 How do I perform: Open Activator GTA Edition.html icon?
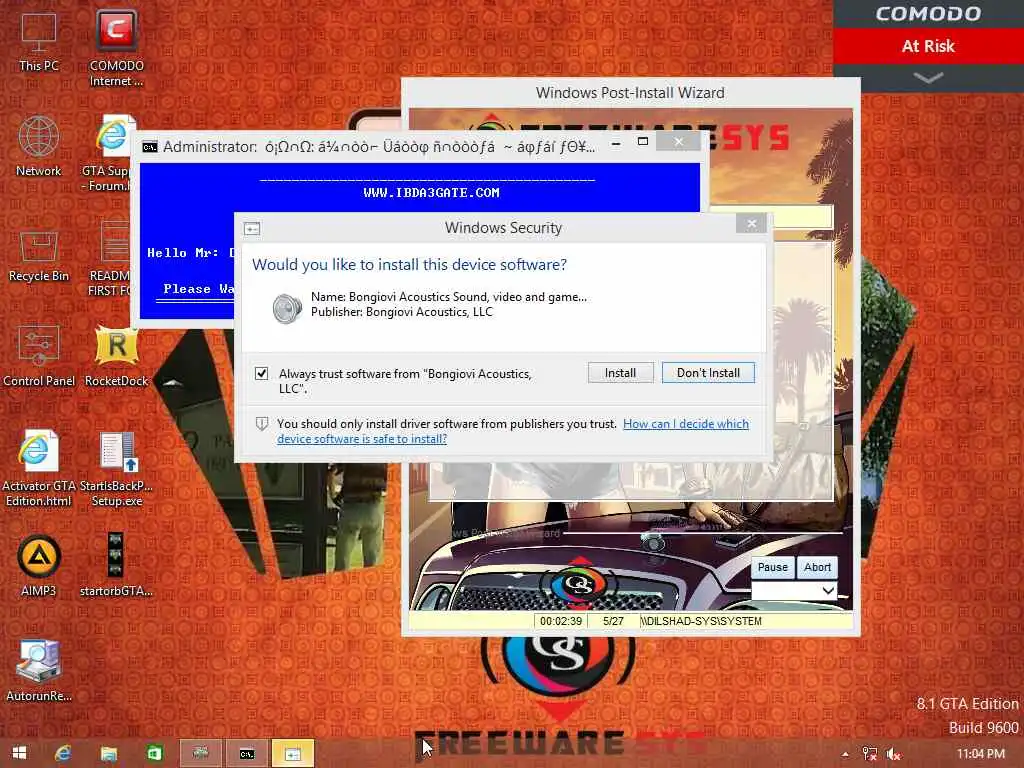click(x=39, y=469)
